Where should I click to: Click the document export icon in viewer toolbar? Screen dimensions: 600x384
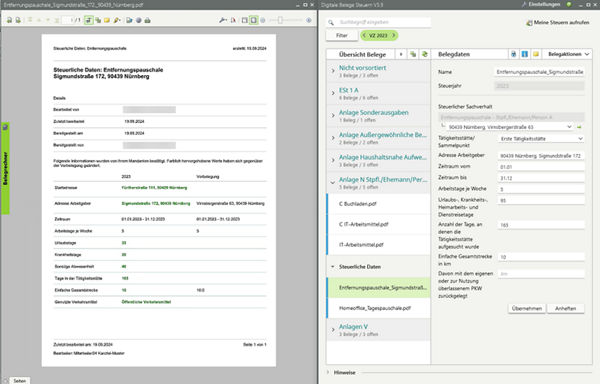[129, 20]
